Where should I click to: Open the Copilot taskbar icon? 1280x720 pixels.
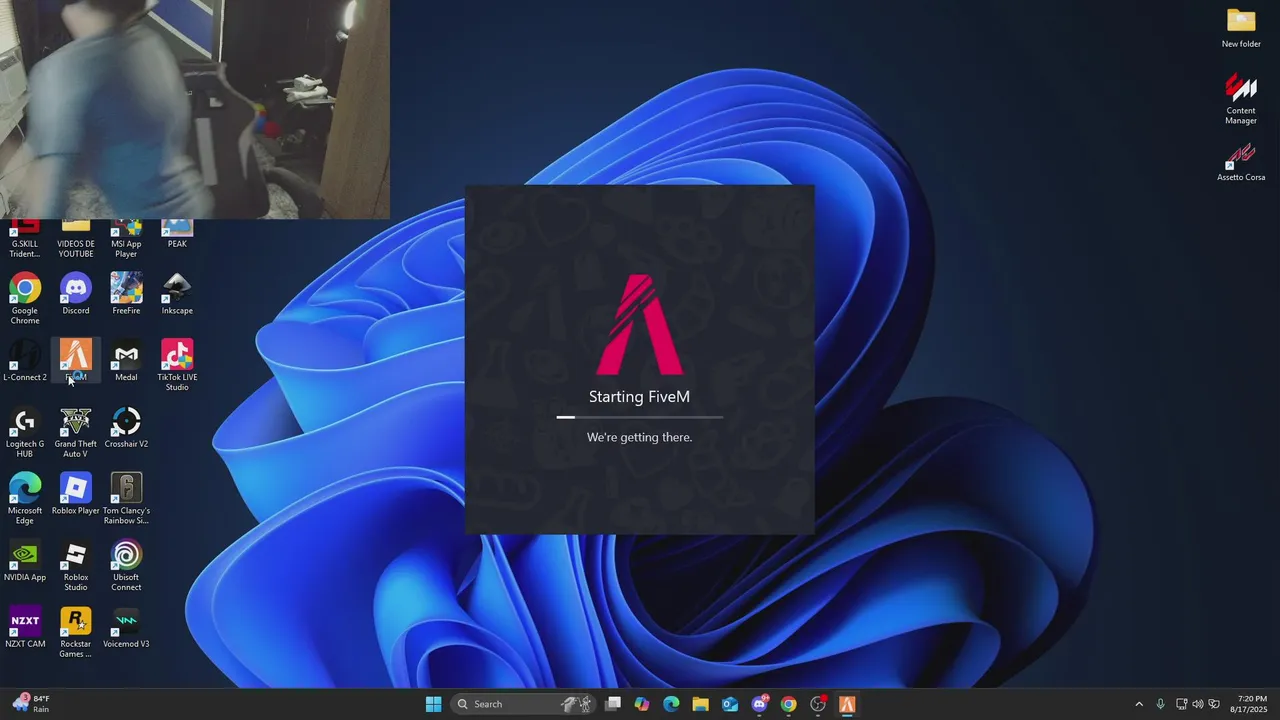coord(642,704)
